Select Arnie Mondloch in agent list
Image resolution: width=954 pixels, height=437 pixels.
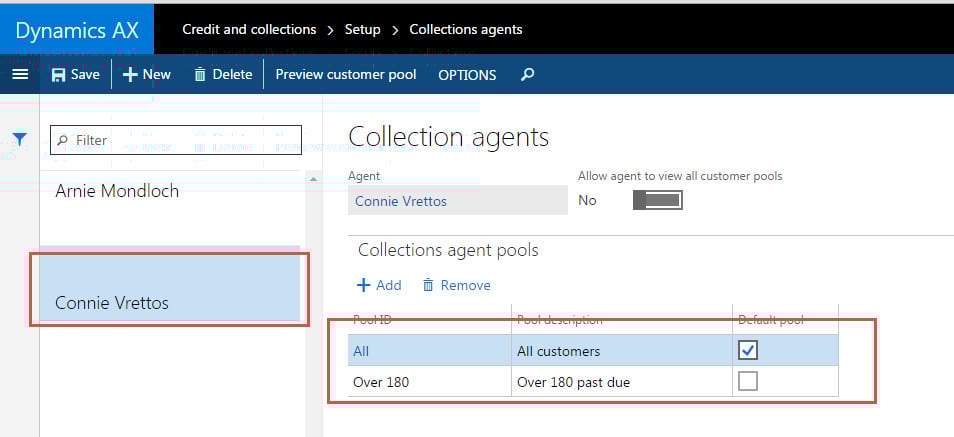click(117, 191)
